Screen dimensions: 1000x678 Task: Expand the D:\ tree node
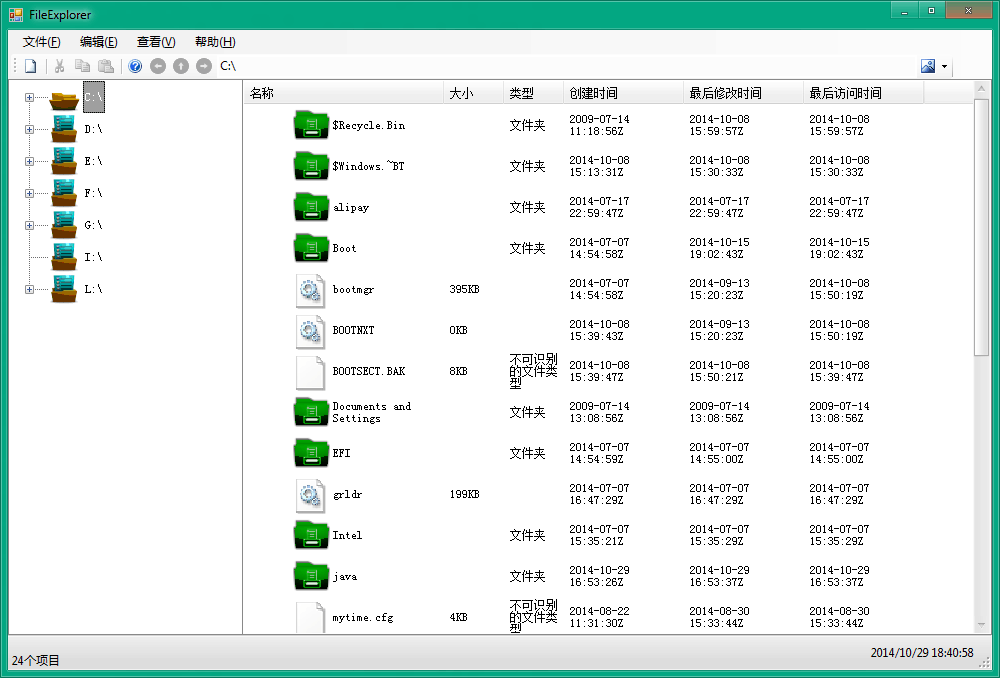[x=29, y=129]
